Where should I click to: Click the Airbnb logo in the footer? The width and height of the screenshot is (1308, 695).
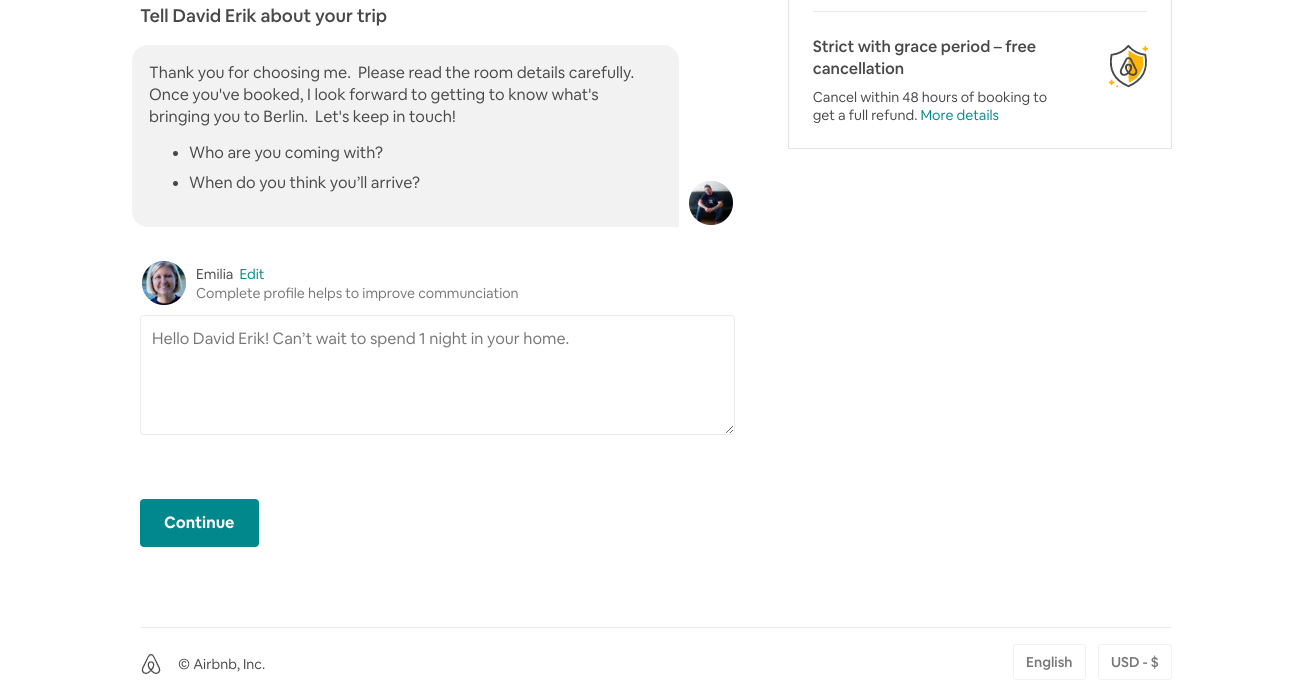coord(151,664)
